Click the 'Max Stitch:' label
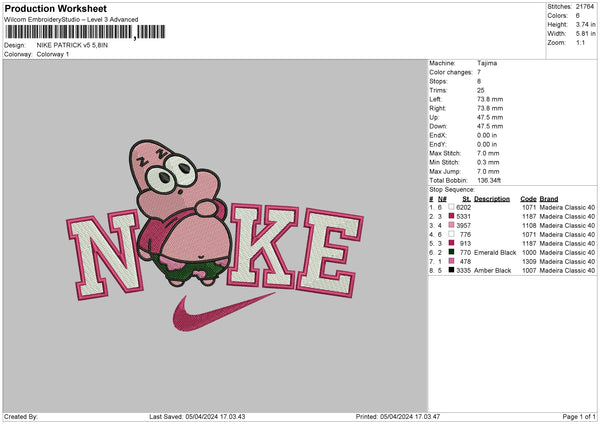This screenshot has height=424, width=600. coord(445,153)
